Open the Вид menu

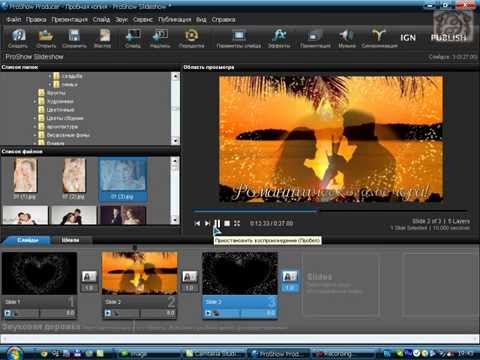[201, 20]
